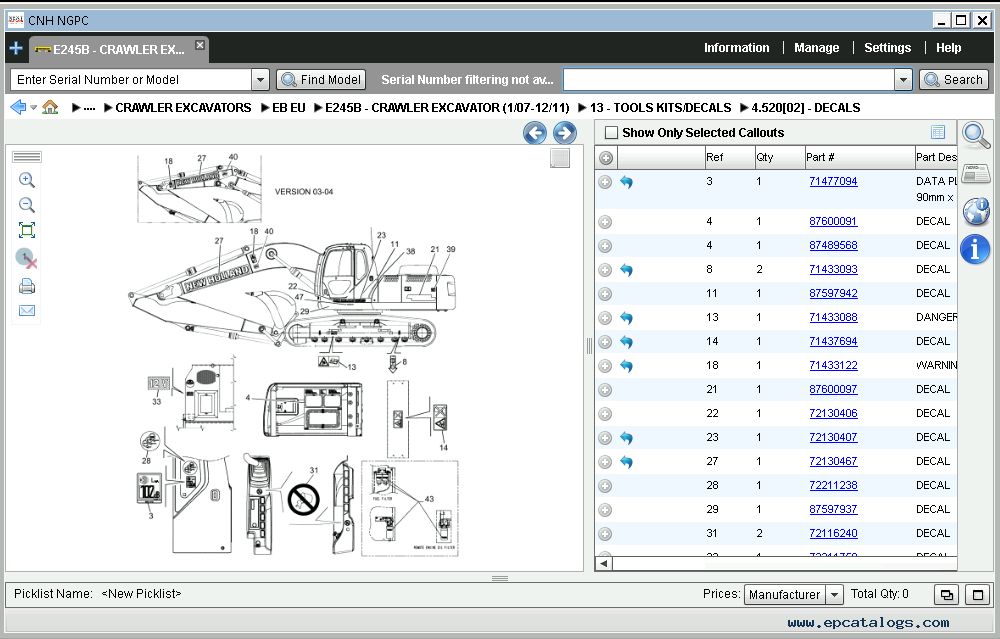Zoom out on the decals diagram
This screenshot has width=1000, height=639.
(27, 205)
